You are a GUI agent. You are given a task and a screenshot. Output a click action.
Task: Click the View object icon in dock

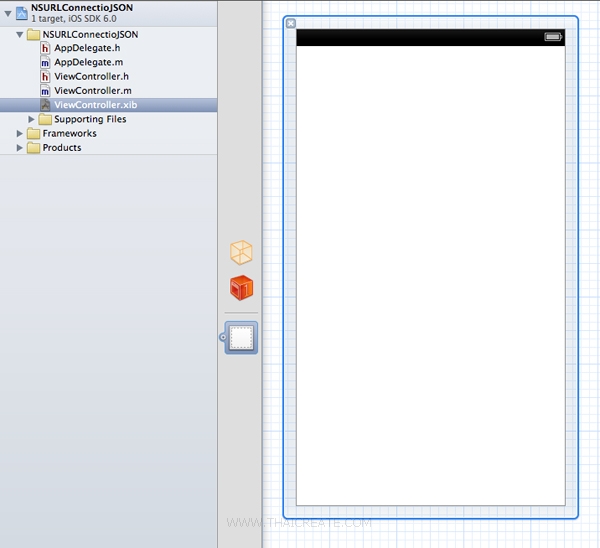coord(241,339)
